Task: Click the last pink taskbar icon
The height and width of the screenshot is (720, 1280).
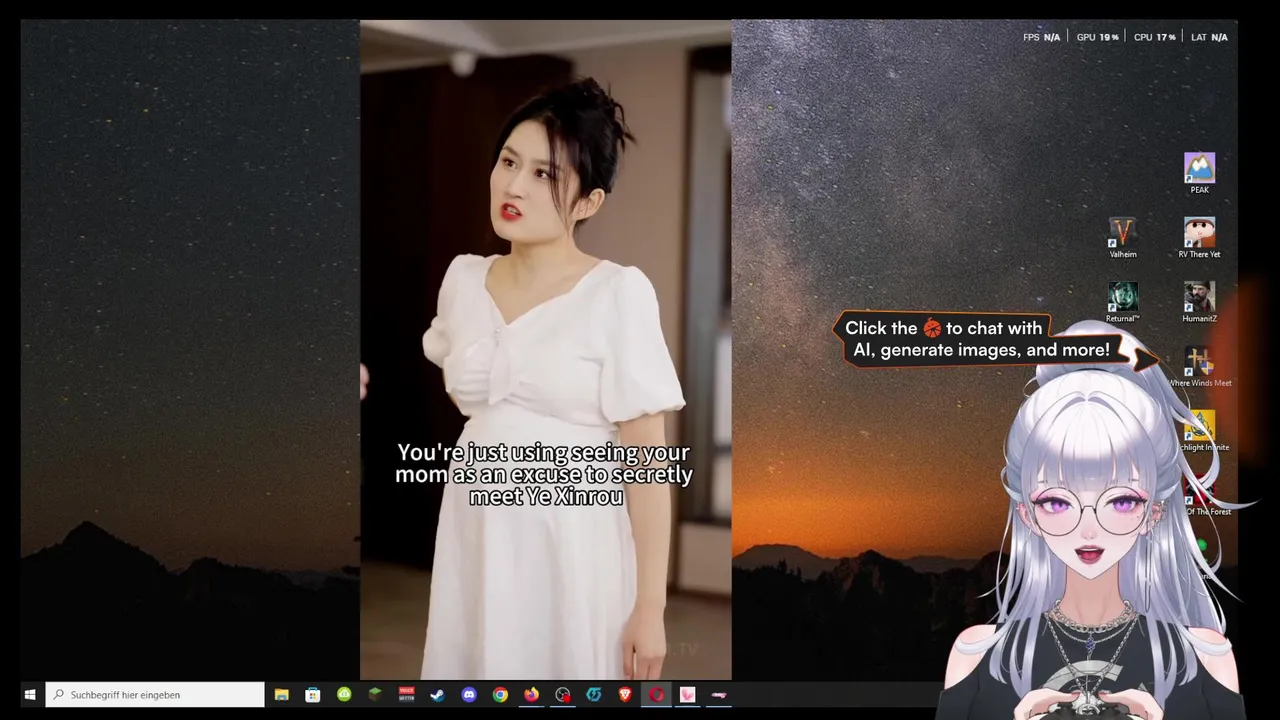Action: click(719, 695)
